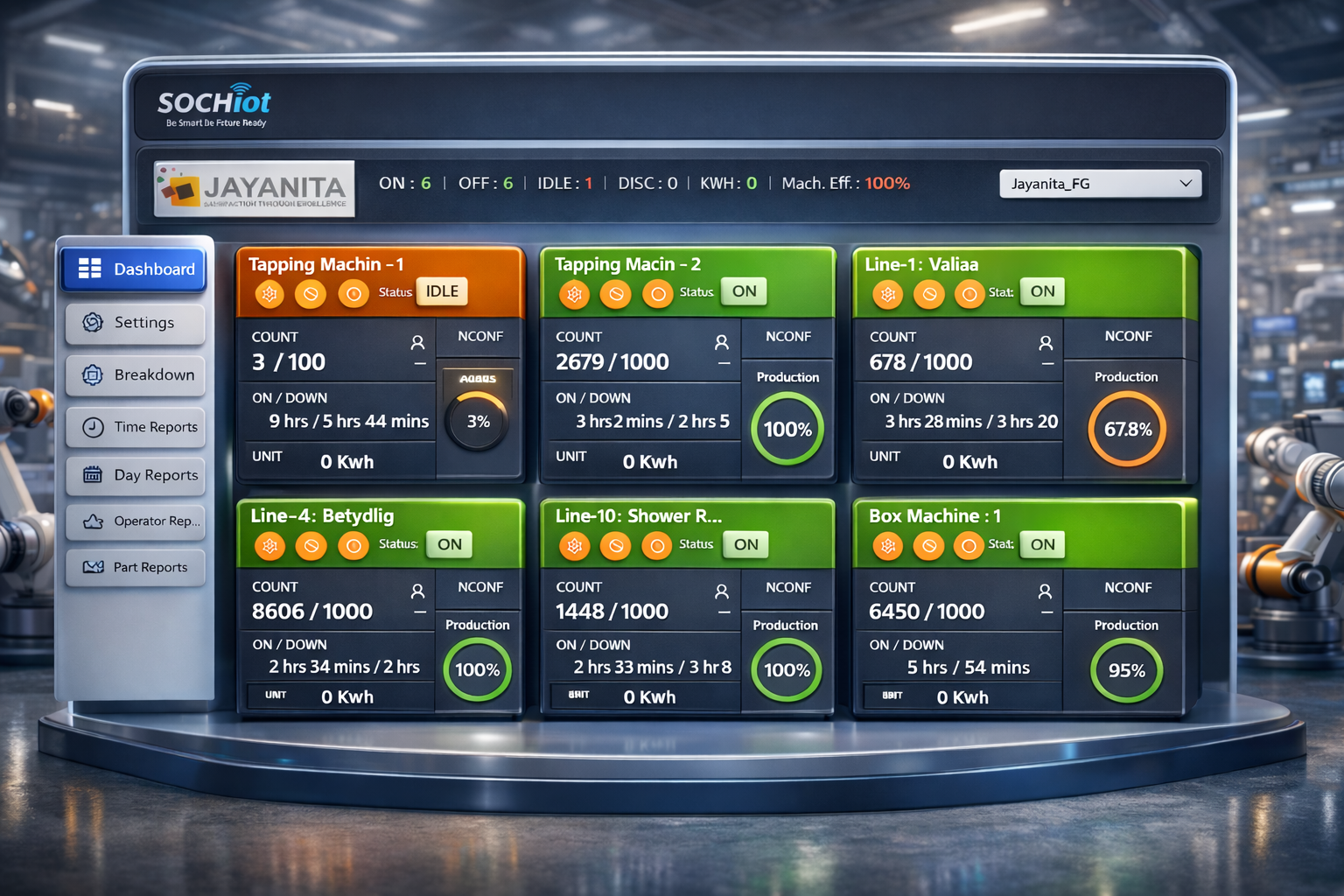Expand the operator details on Tapping Macin-2 card
Screen dimensions: 1344x896
(x=723, y=342)
